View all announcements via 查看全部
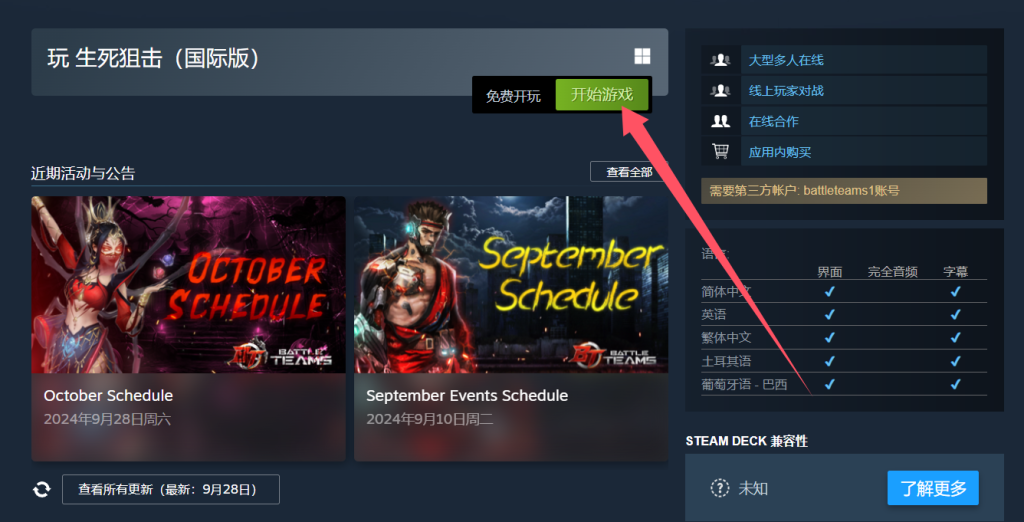 click(x=629, y=172)
